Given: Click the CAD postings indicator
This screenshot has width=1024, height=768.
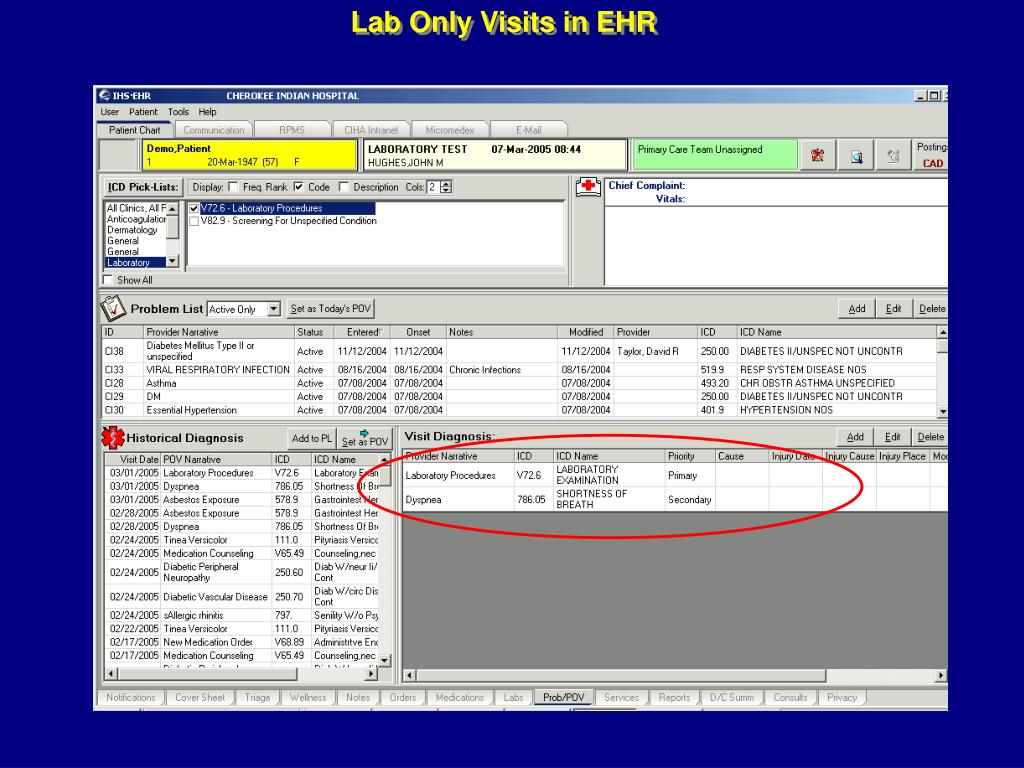Looking at the screenshot, I should click(x=933, y=163).
